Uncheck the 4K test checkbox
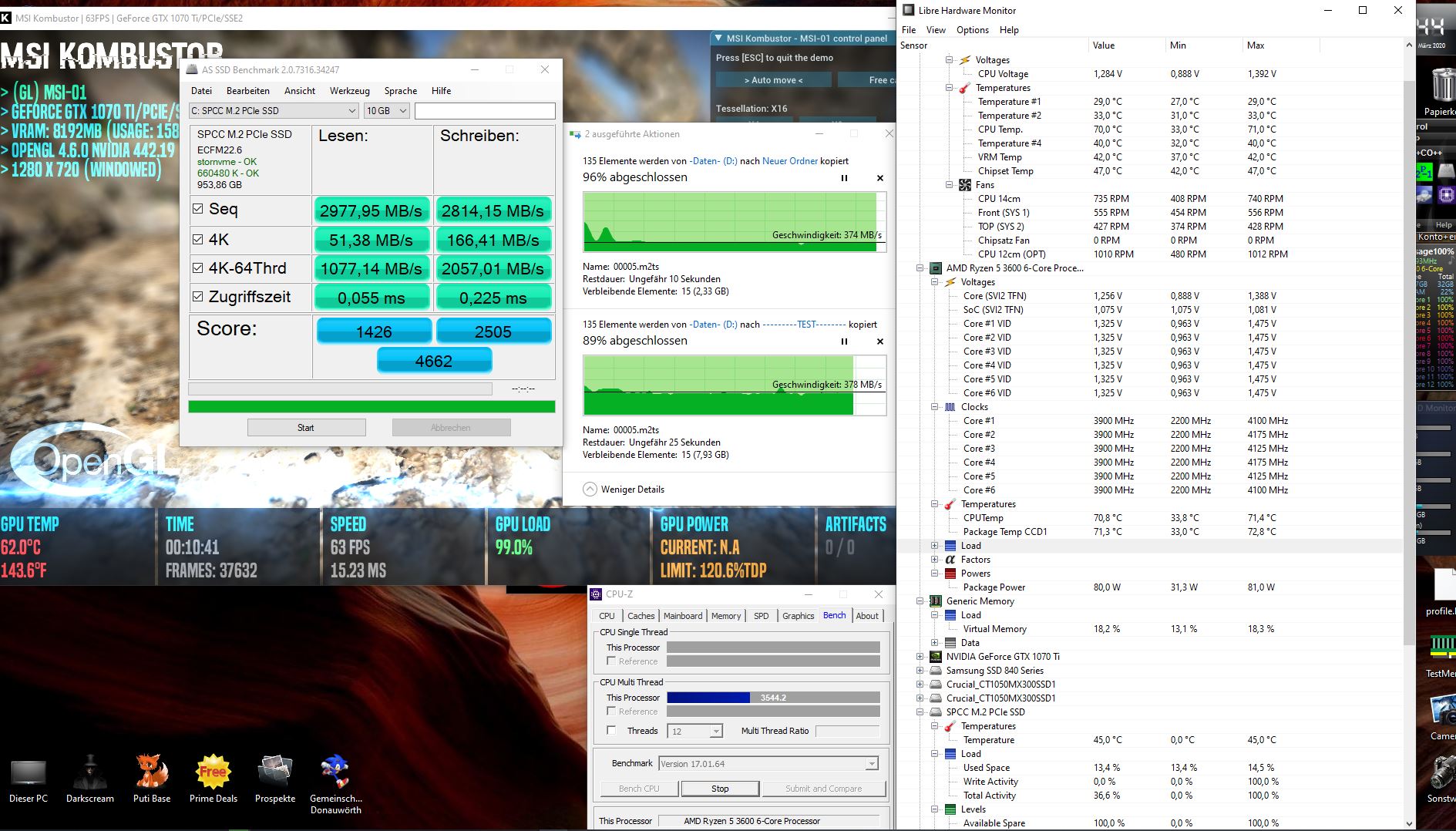The image size is (1456, 831). pyautogui.click(x=198, y=239)
